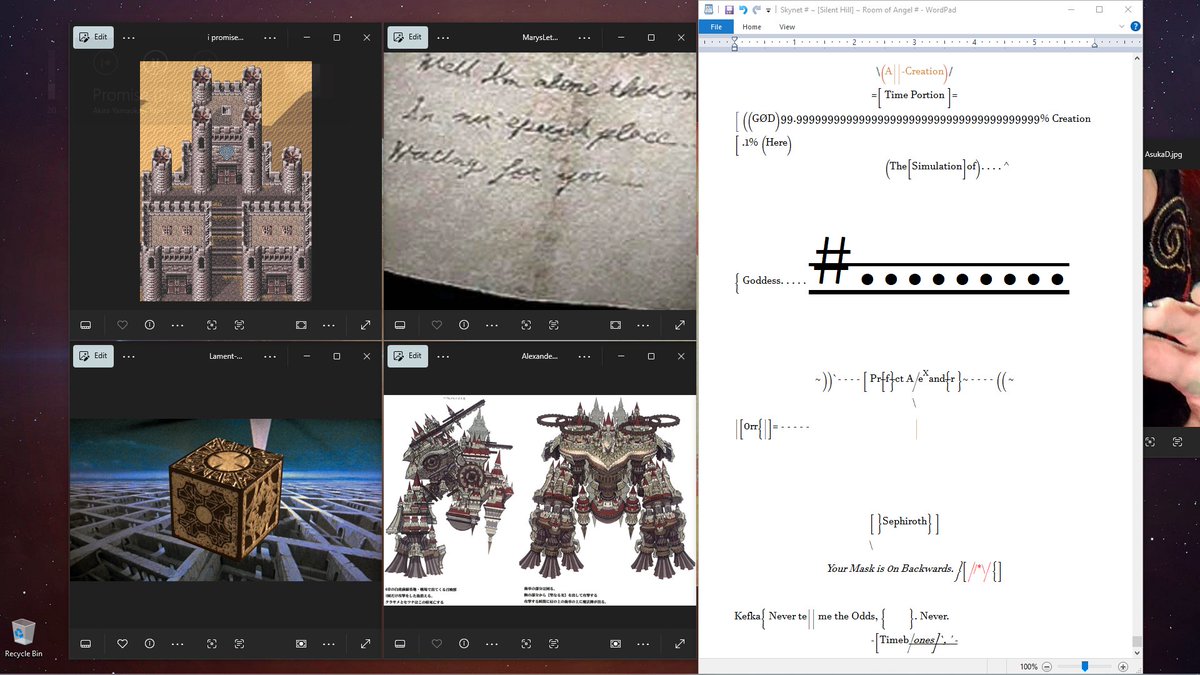Zoom in with the plus button in WordPad

1123,666
